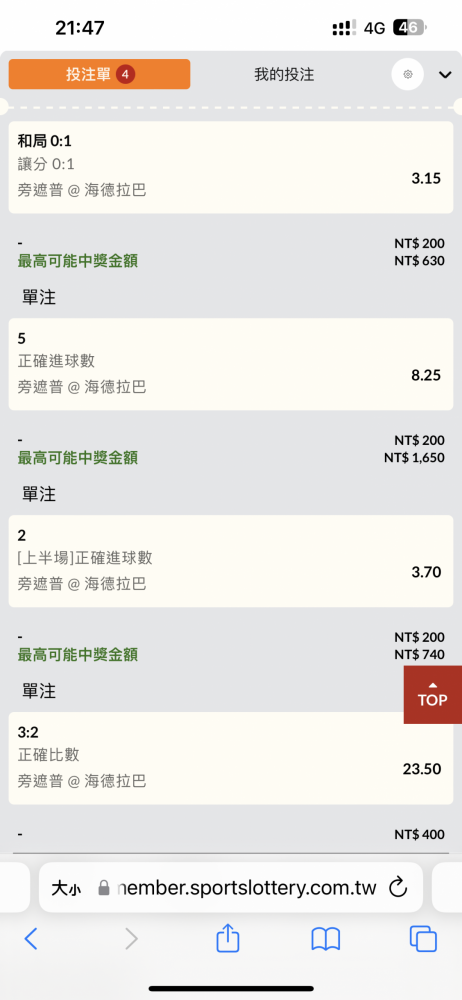Switch to the 我的投注 tab
Viewport: 462px width, 1000px height.
pyautogui.click(x=284, y=75)
